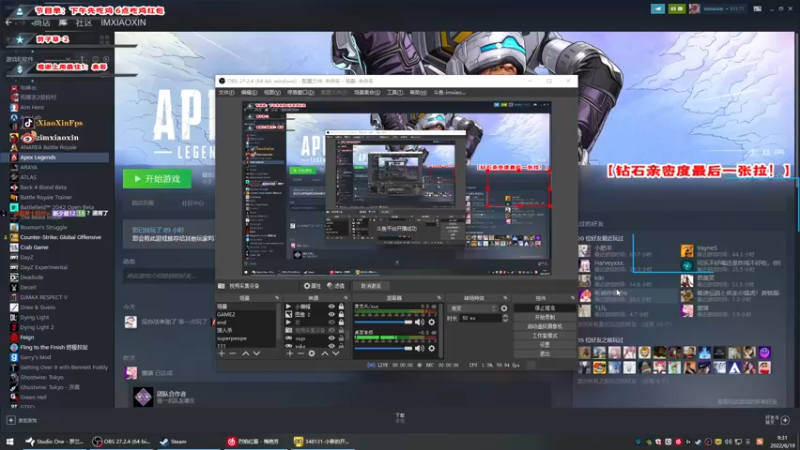Viewport: 800px width, 450px height.
Task: Open the 工具 menu in OBS
Action: point(395,92)
